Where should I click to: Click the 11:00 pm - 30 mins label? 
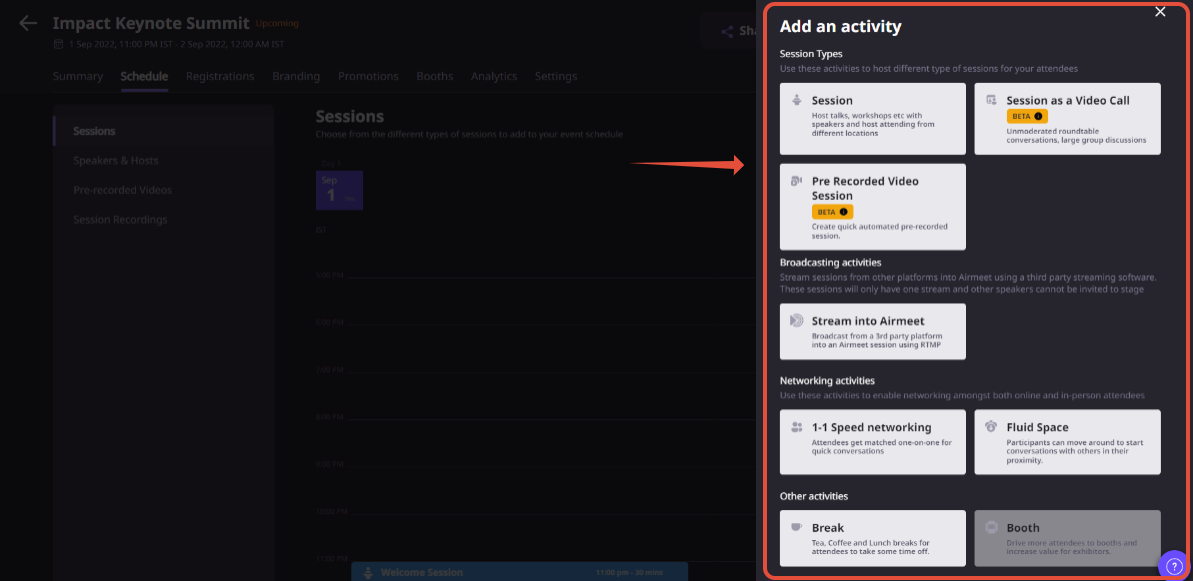tap(630, 573)
